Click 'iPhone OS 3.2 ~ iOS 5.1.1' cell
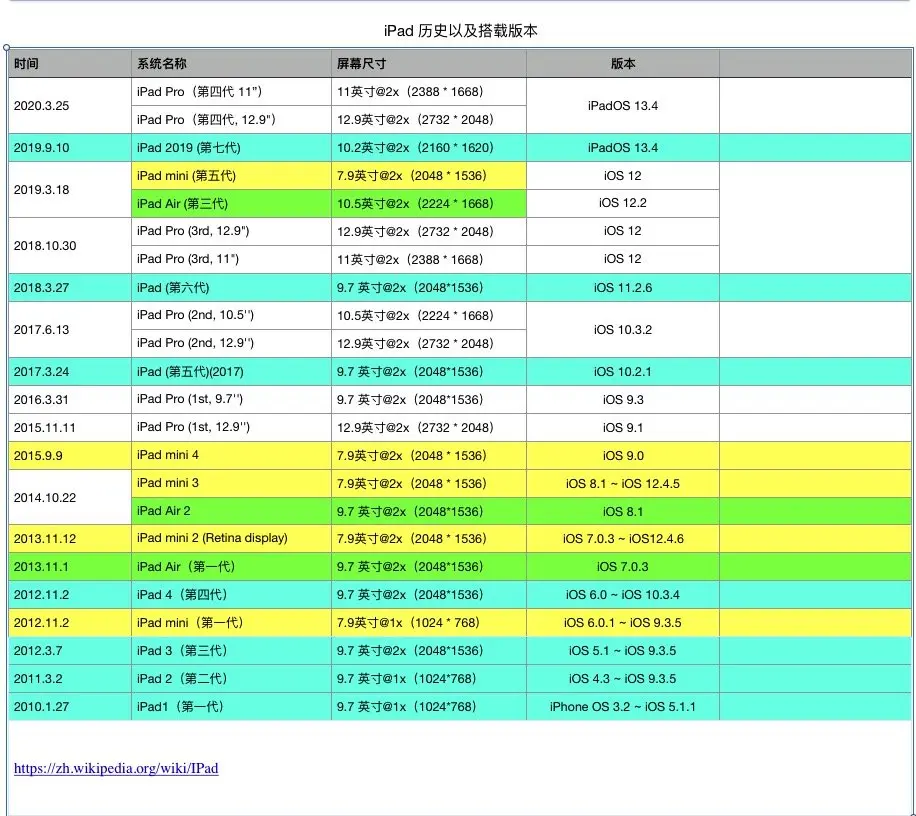This screenshot has height=816, width=916. [x=623, y=707]
